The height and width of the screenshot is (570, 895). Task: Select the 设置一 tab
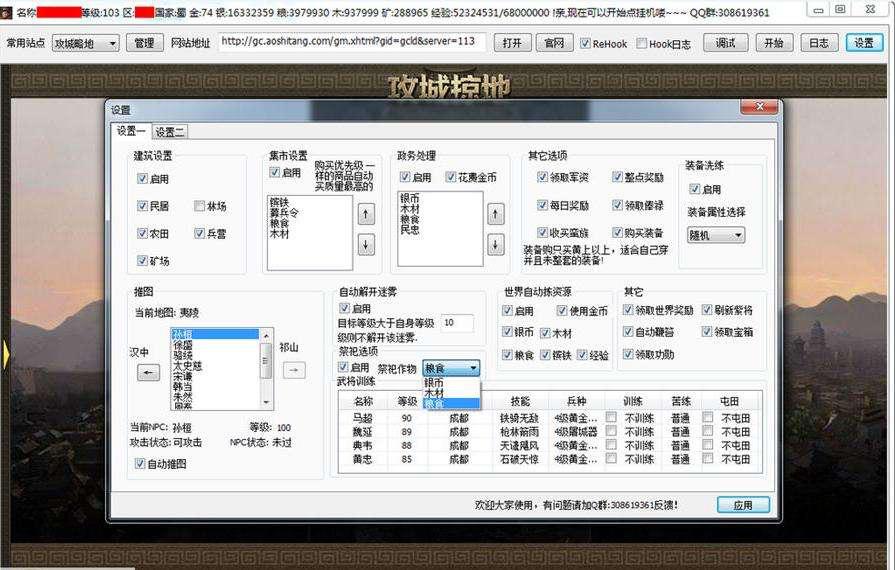point(130,131)
